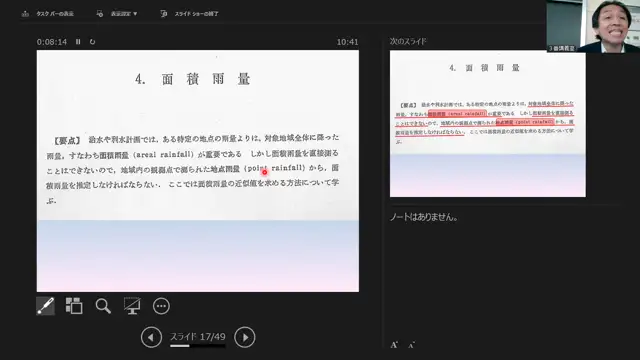Click the show taskbar button
This screenshot has width=640, height=360.
coord(48,13)
